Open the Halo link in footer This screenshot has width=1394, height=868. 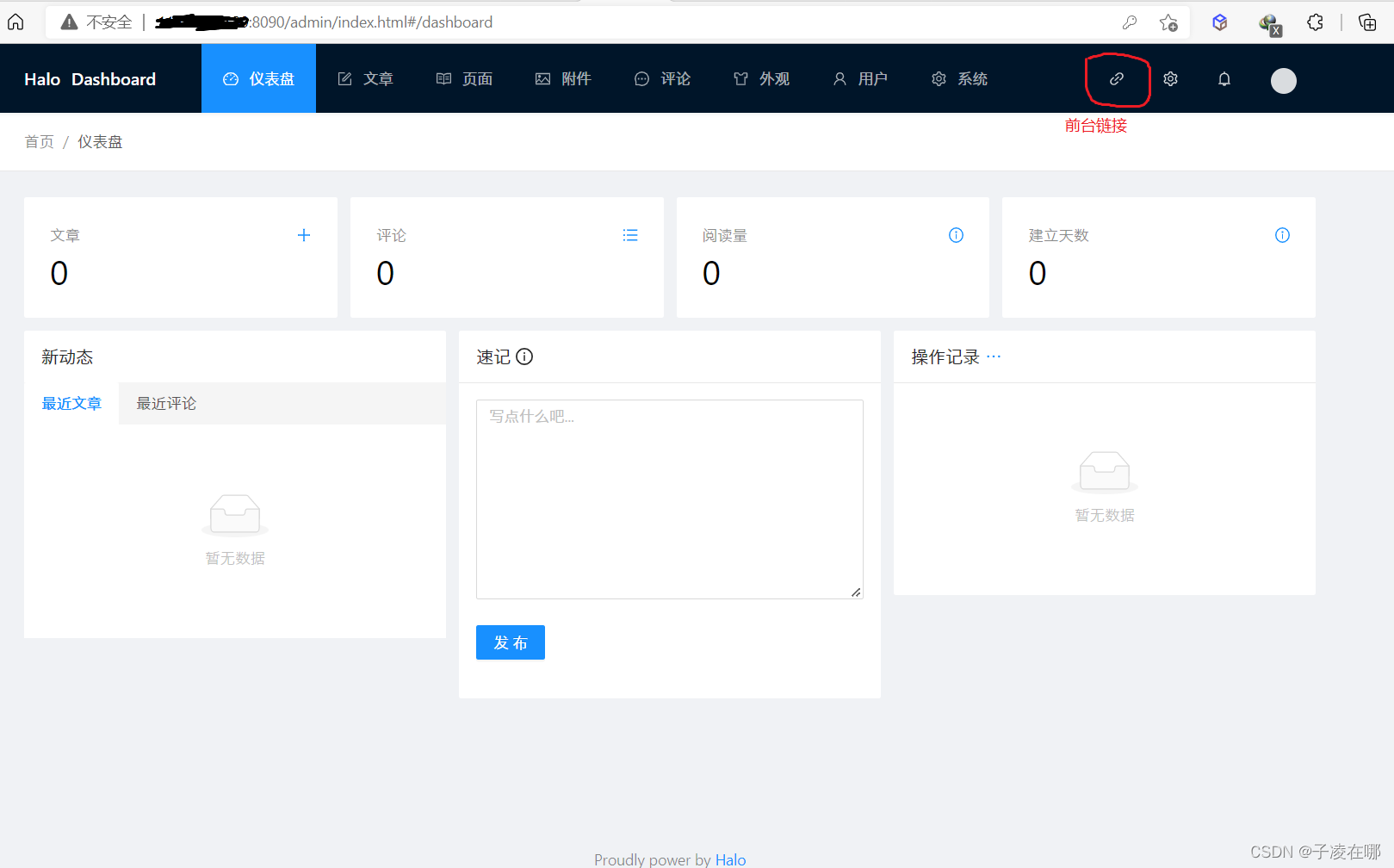tap(730, 859)
